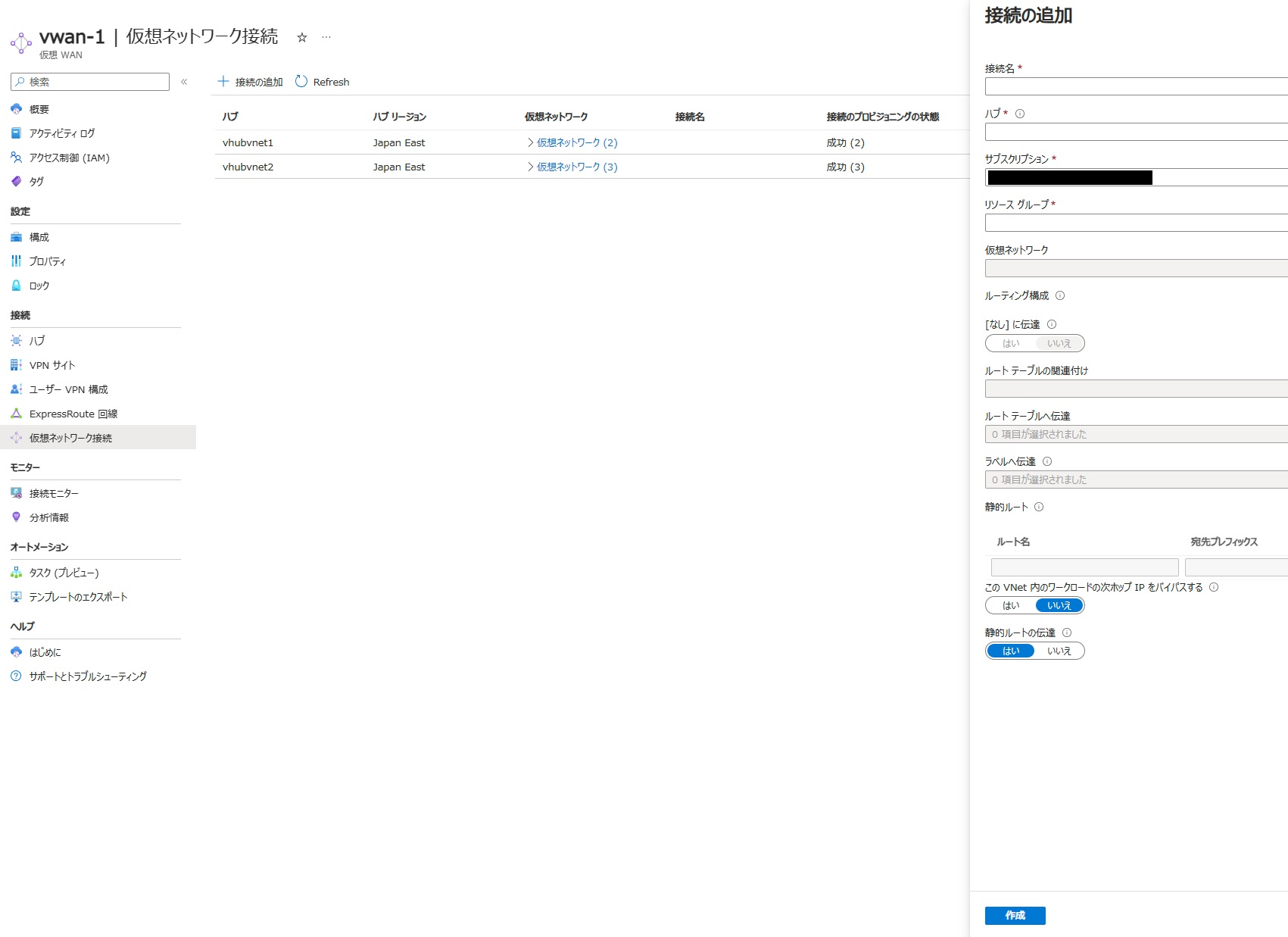Select the タグ sidebar item
Screen dimensions: 1288x937
tap(35, 182)
